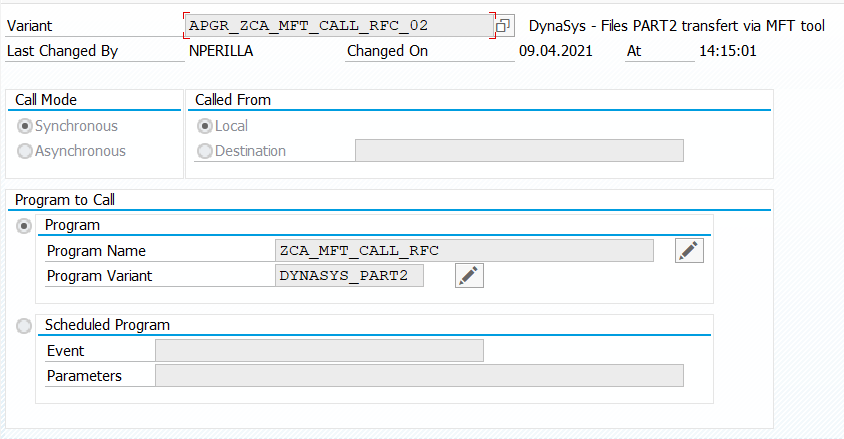
Task: Click the DynaSys variant description text
Action: [677, 26]
